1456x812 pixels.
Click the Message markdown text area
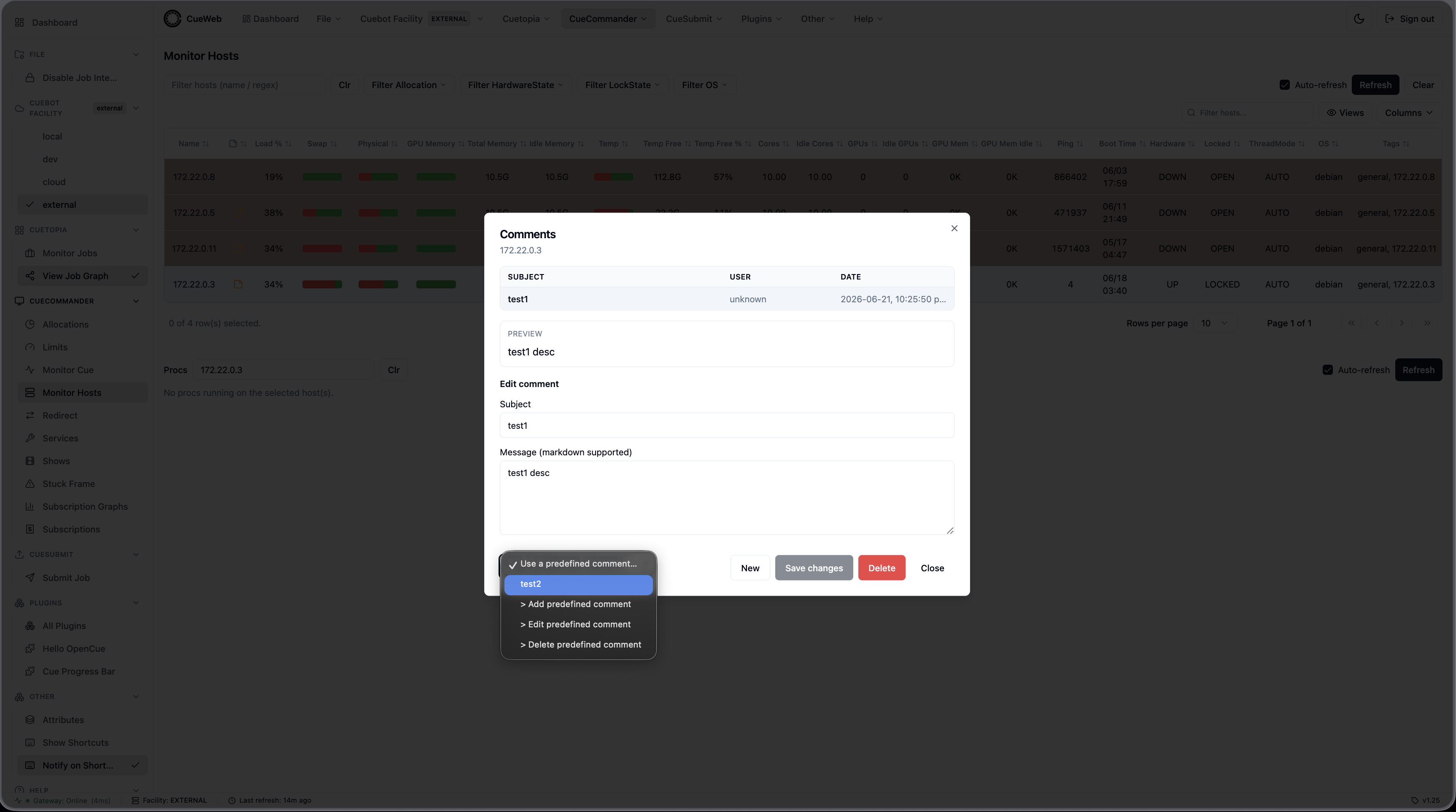[727, 497]
